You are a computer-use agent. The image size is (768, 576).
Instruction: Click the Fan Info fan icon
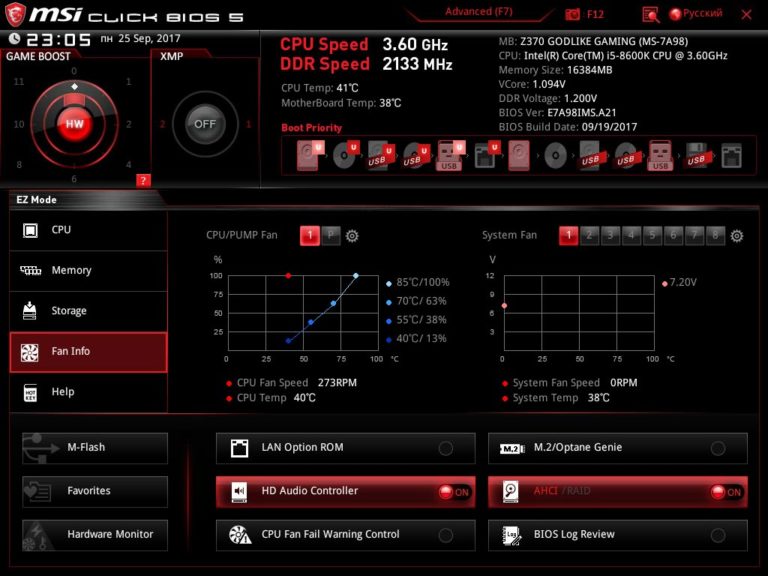tap(30, 352)
